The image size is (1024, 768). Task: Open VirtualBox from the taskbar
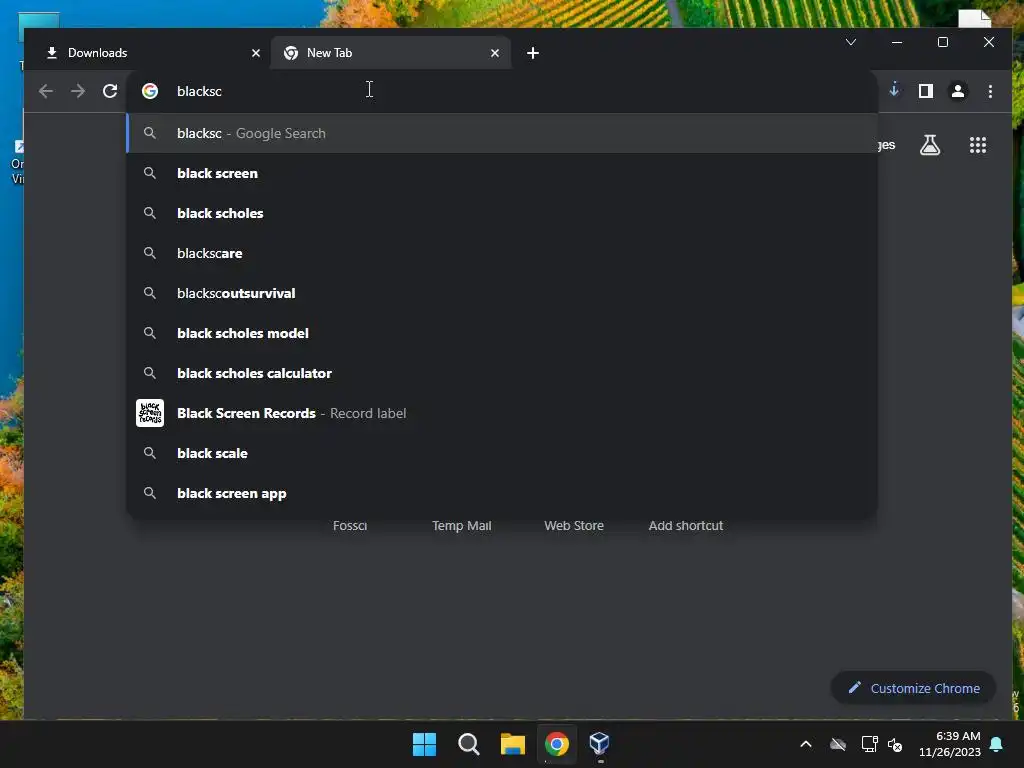600,743
